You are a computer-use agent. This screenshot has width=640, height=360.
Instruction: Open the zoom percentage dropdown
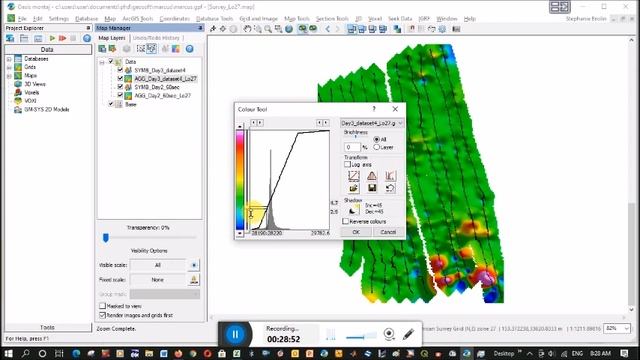point(627,328)
